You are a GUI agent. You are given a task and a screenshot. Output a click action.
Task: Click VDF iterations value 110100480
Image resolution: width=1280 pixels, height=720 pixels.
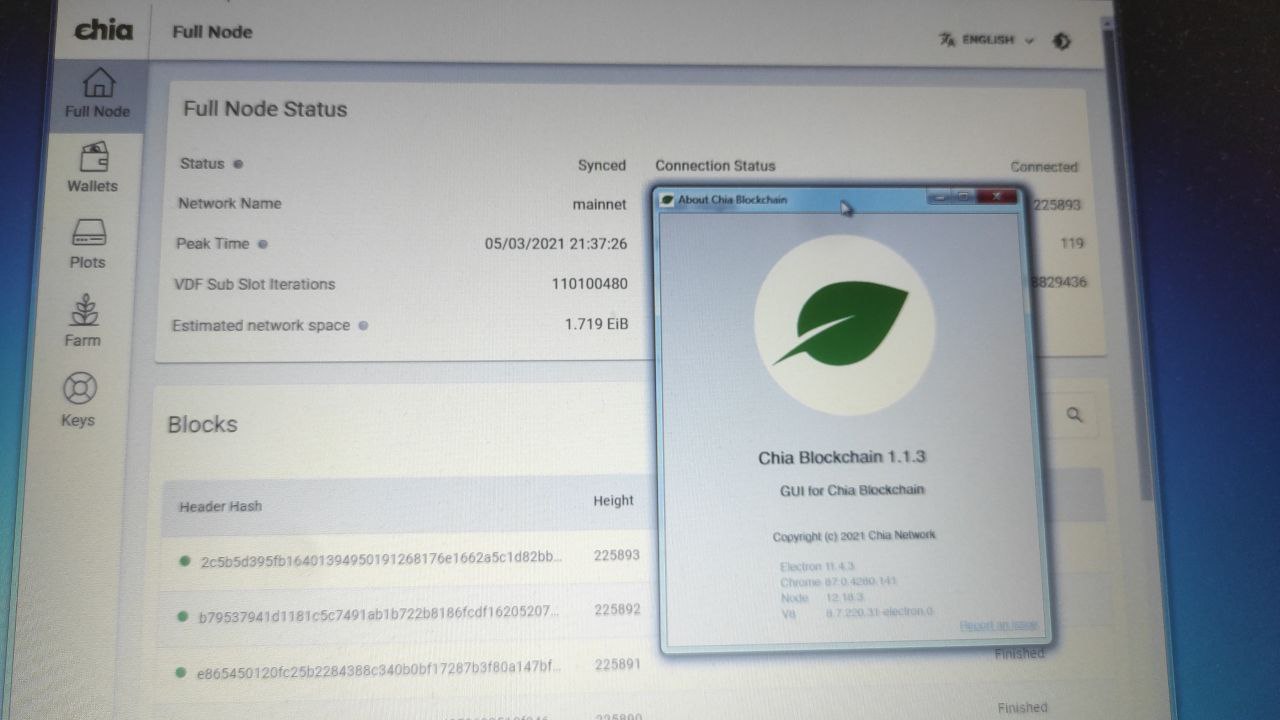[590, 284]
